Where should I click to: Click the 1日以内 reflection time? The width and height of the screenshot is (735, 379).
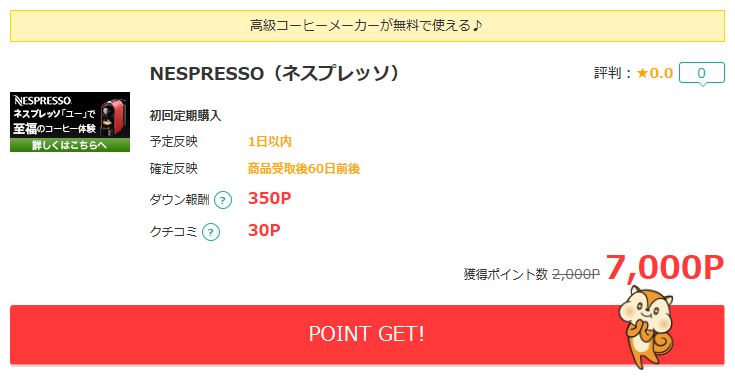(270, 141)
